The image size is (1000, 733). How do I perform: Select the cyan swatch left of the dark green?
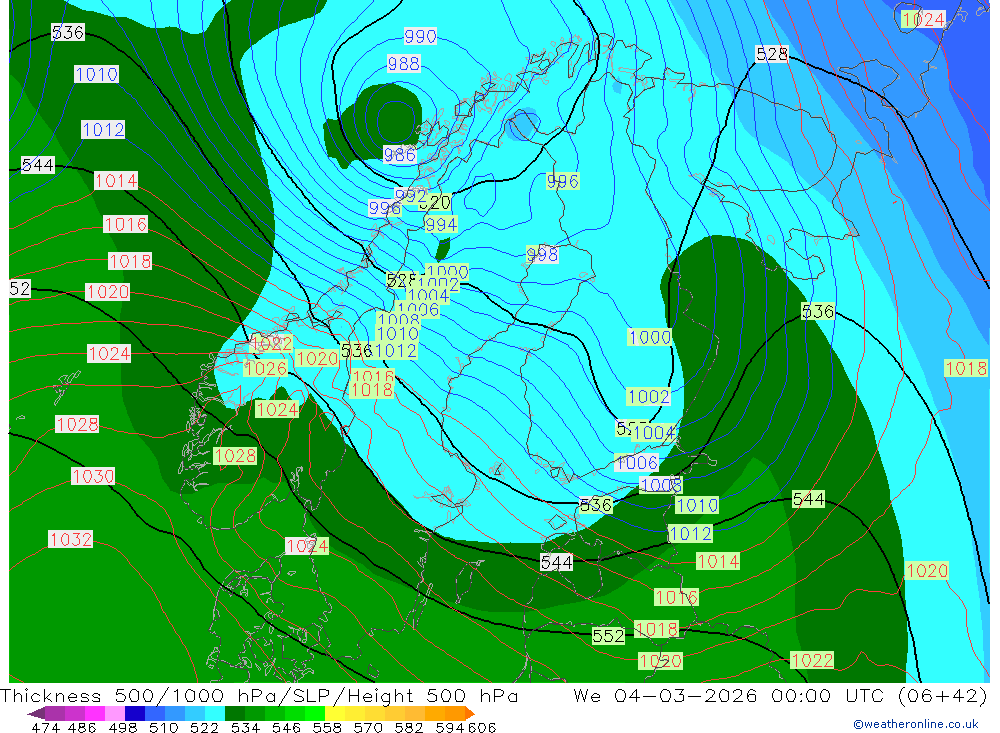[x=215, y=713]
